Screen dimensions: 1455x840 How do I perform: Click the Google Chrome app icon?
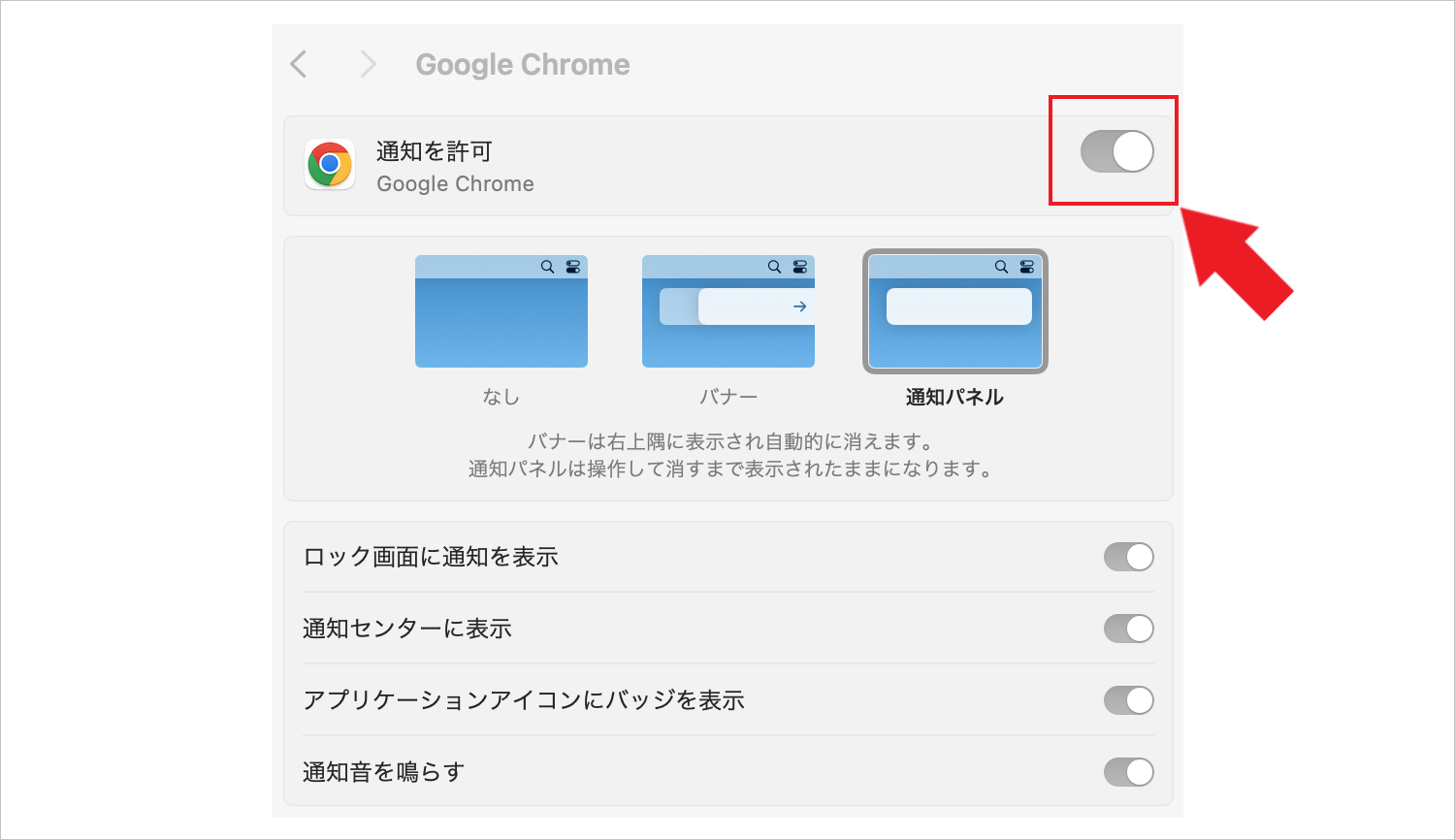click(x=330, y=165)
